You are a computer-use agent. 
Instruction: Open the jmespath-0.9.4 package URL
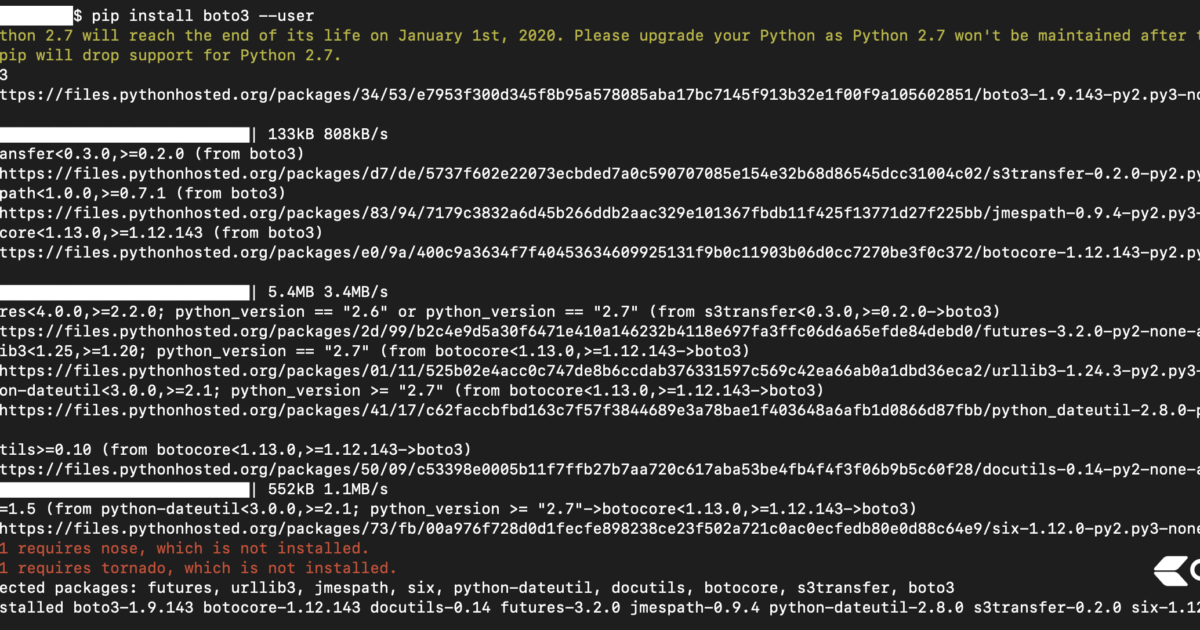coord(600,213)
